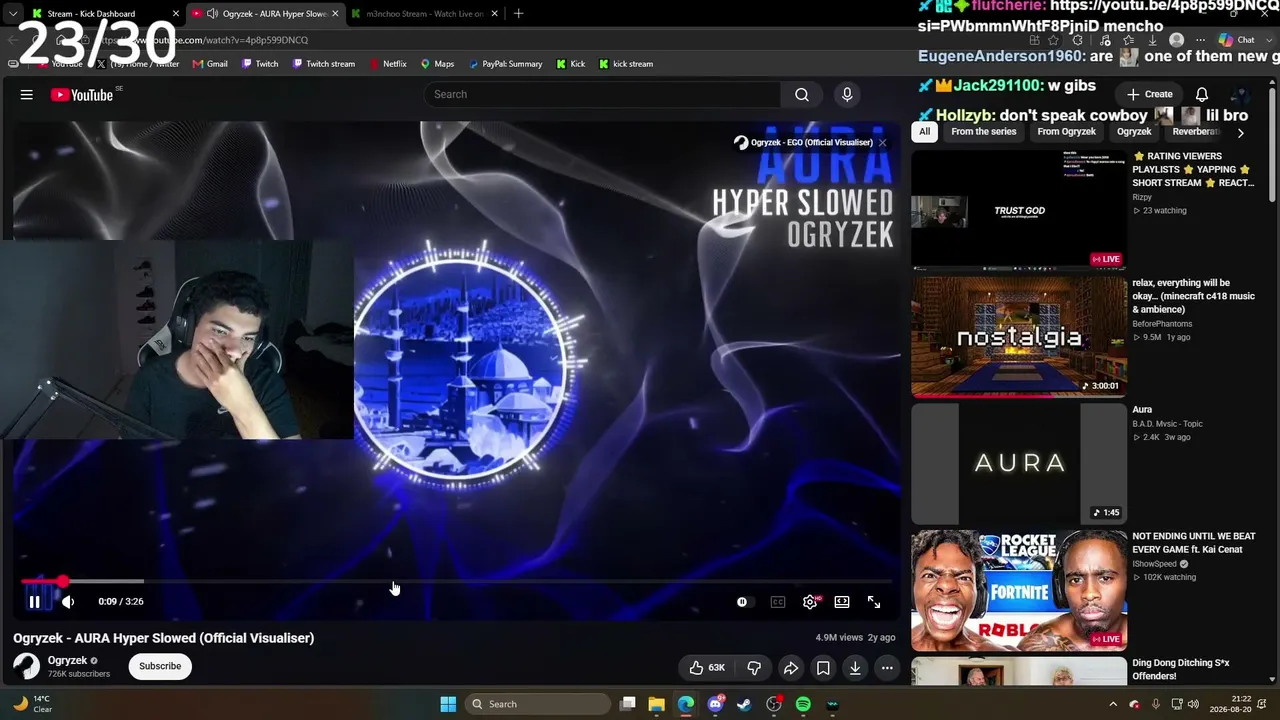Viewport: 1280px width, 720px height.
Task: Open the nostalgia Minecraft video thumbnail
Action: click(1019, 337)
